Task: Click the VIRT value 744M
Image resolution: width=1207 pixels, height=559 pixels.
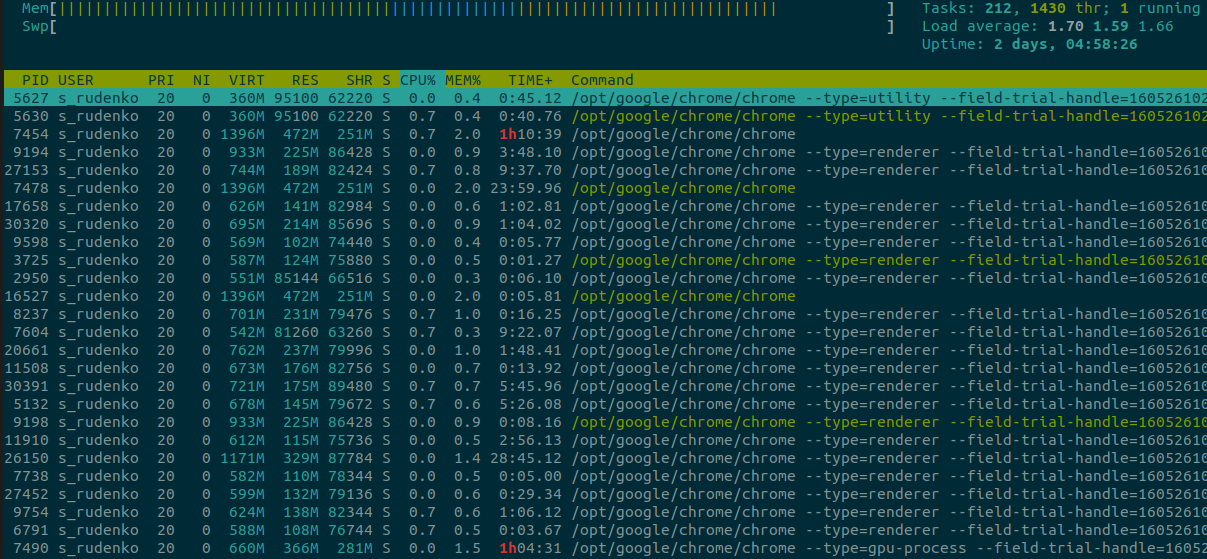Action: tap(247, 170)
